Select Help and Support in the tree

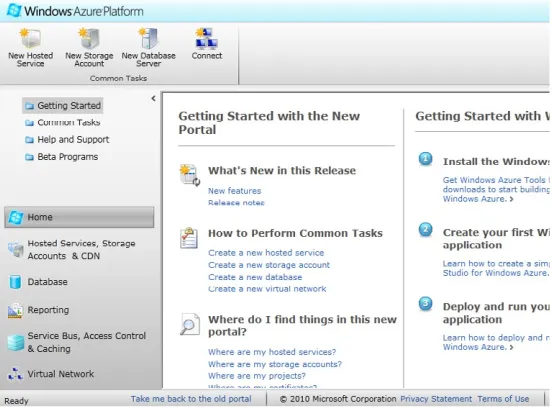tap(67, 140)
